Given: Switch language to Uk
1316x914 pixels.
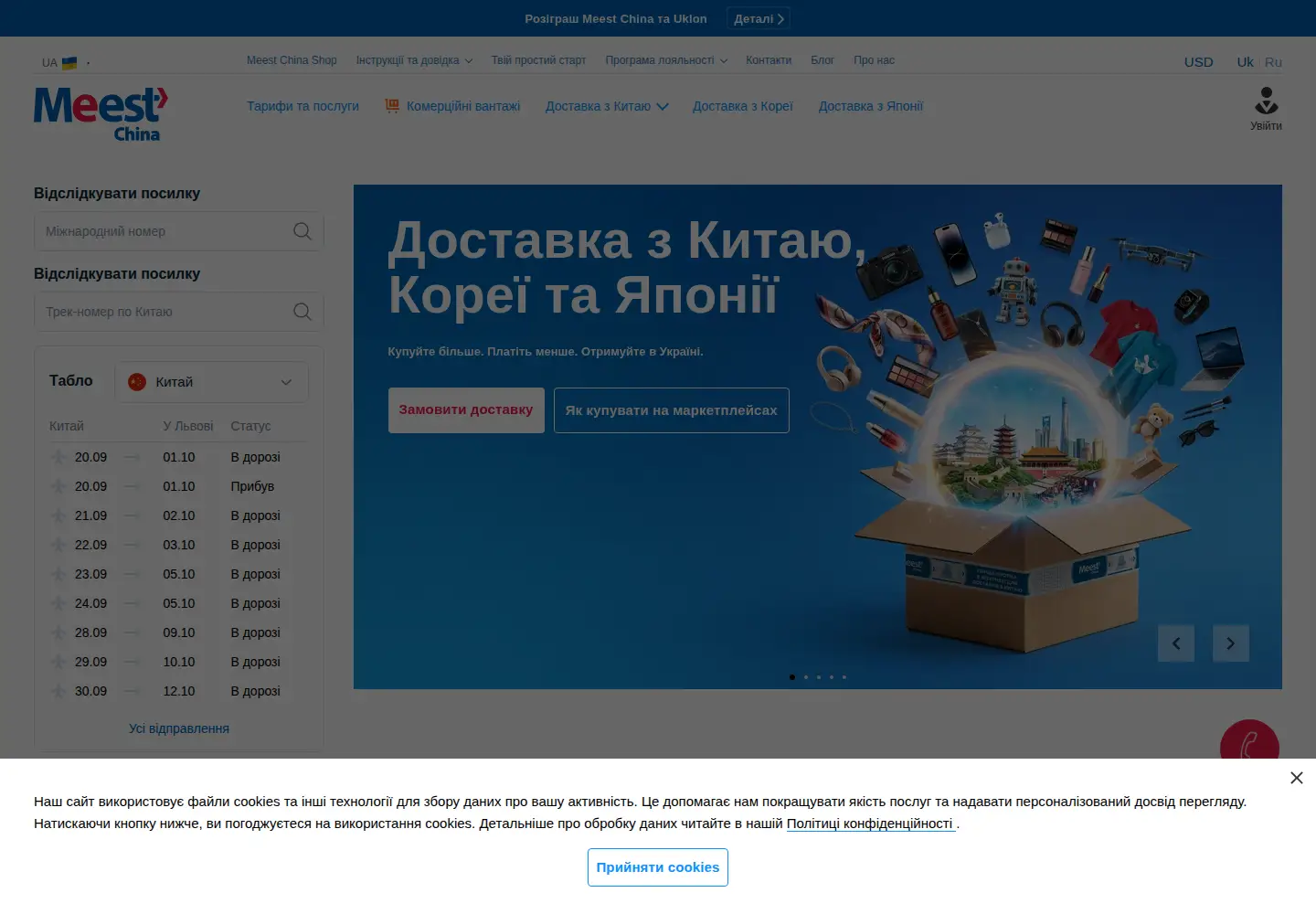Looking at the screenshot, I should [1245, 62].
